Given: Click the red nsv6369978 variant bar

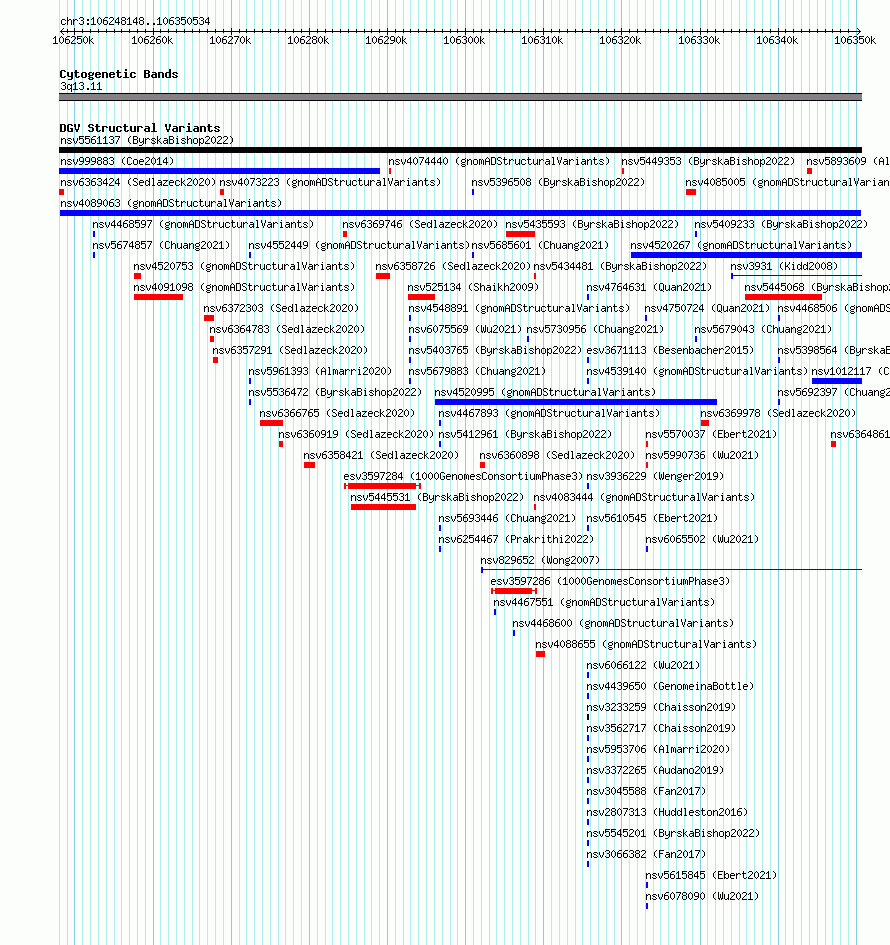Looking at the screenshot, I should point(705,423).
